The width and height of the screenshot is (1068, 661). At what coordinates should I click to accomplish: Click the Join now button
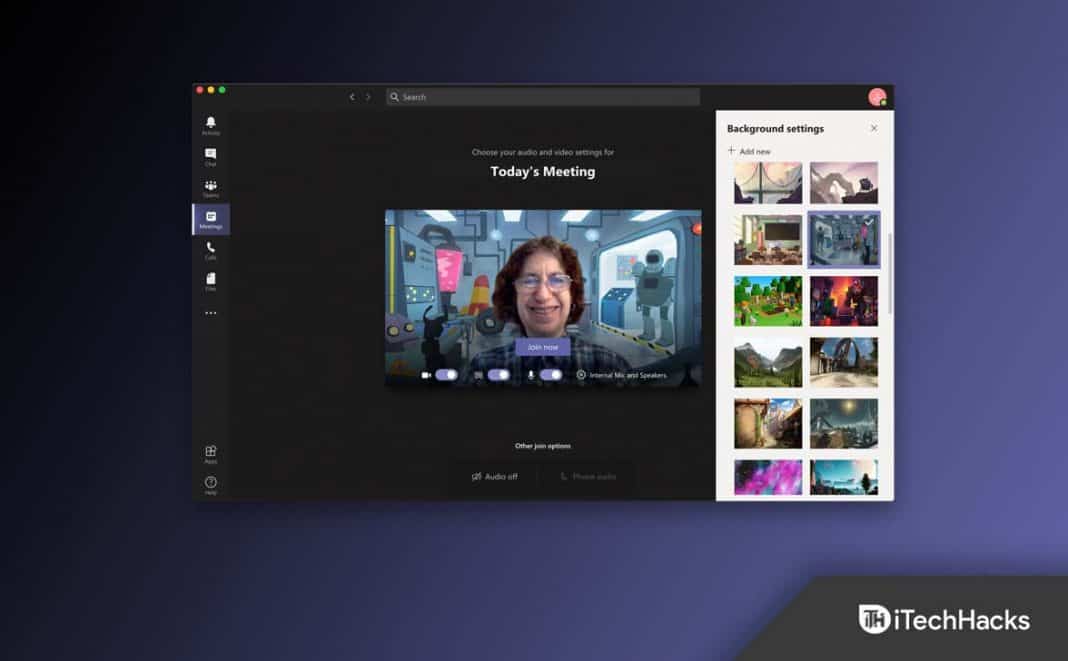click(x=541, y=345)
